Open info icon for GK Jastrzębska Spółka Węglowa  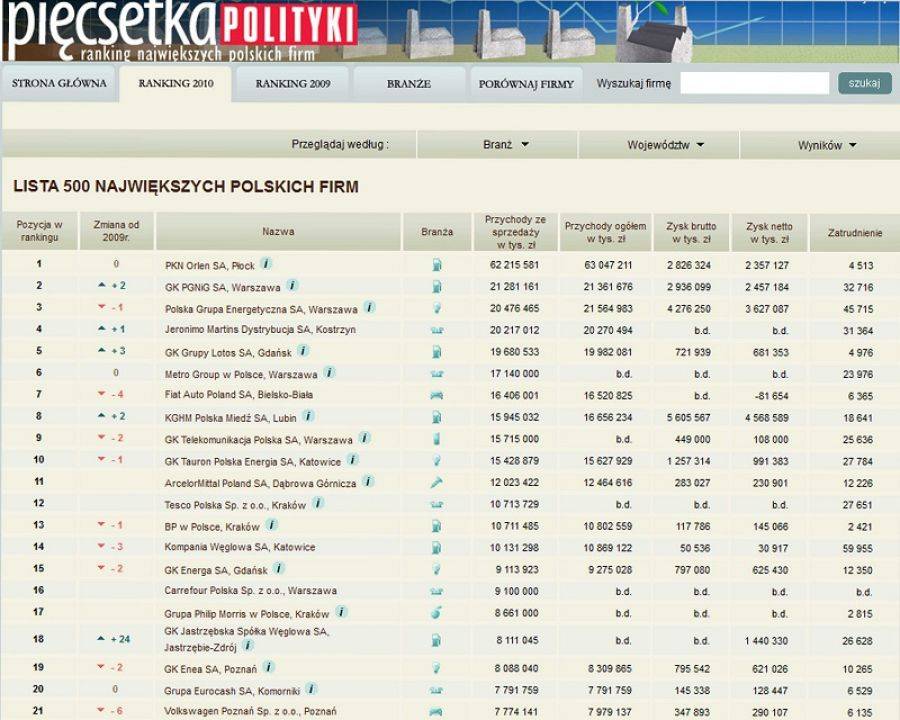click(x=248, y=645)
